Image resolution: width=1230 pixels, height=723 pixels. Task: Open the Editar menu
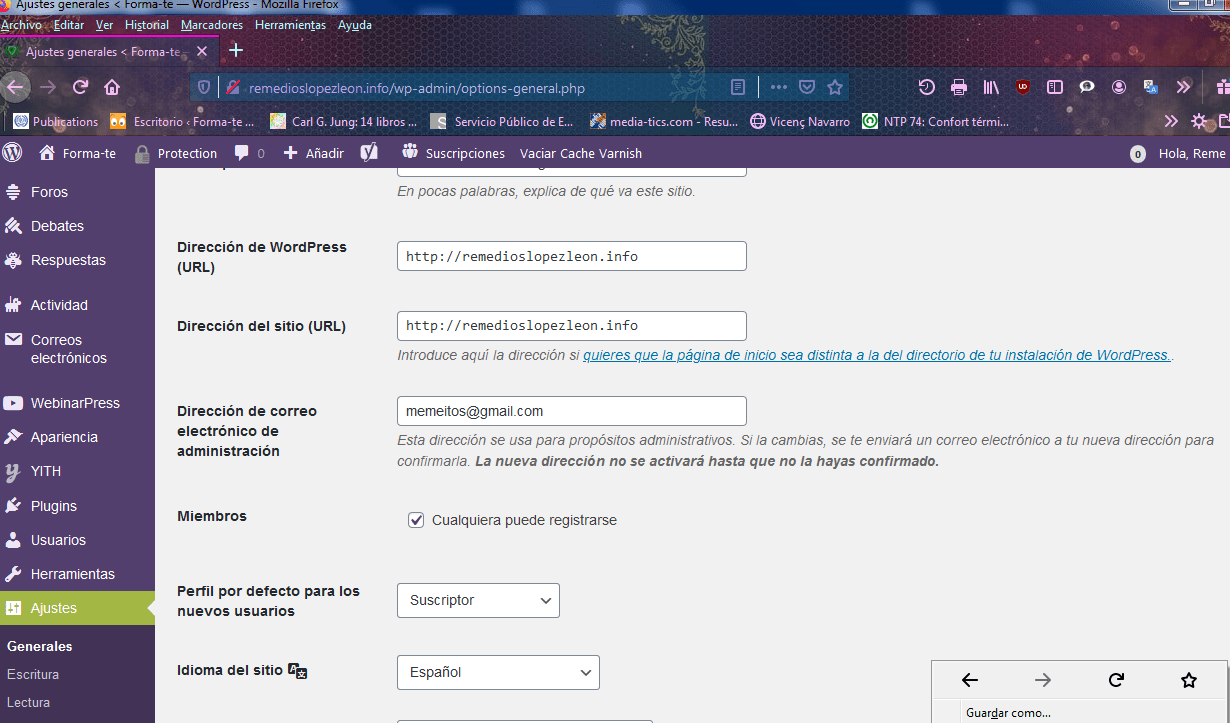(69, 25)
